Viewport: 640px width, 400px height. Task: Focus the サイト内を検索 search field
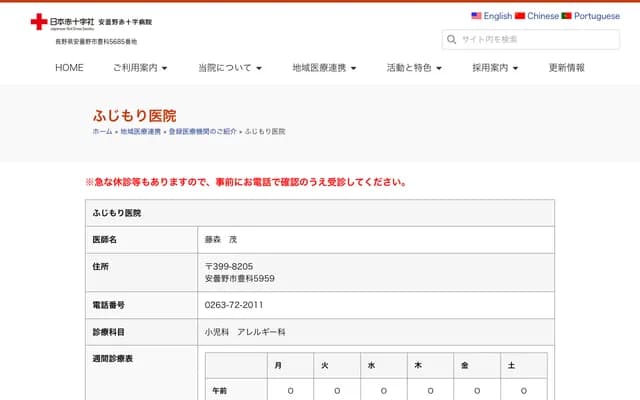point(540,39)
